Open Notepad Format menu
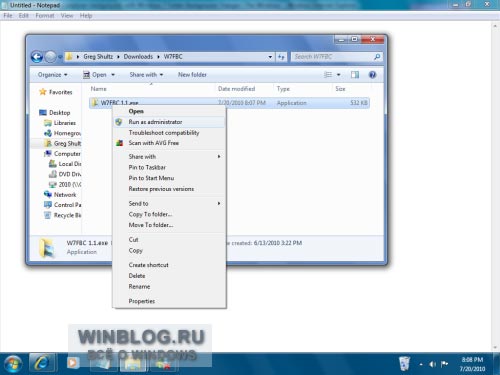 click(45, 16)
